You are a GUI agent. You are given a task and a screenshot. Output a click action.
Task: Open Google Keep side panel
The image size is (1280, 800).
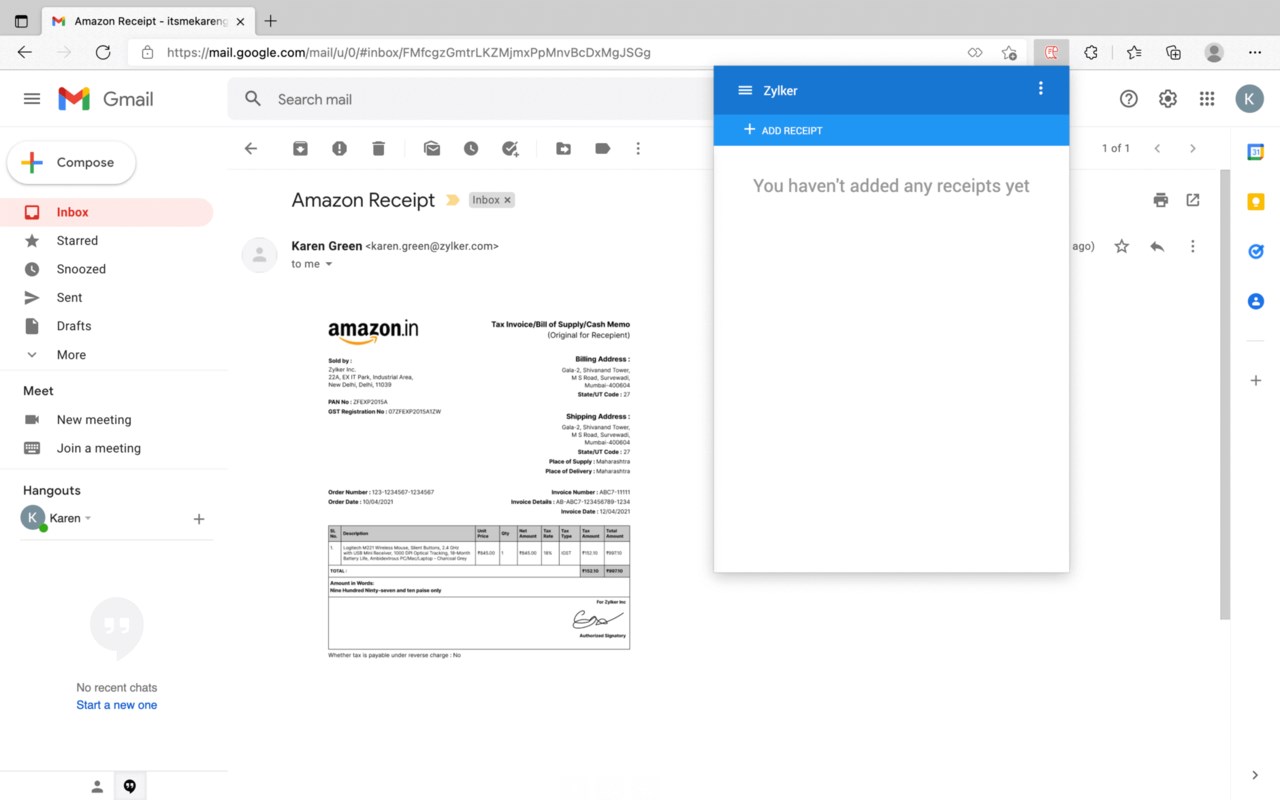point(1256,202)
